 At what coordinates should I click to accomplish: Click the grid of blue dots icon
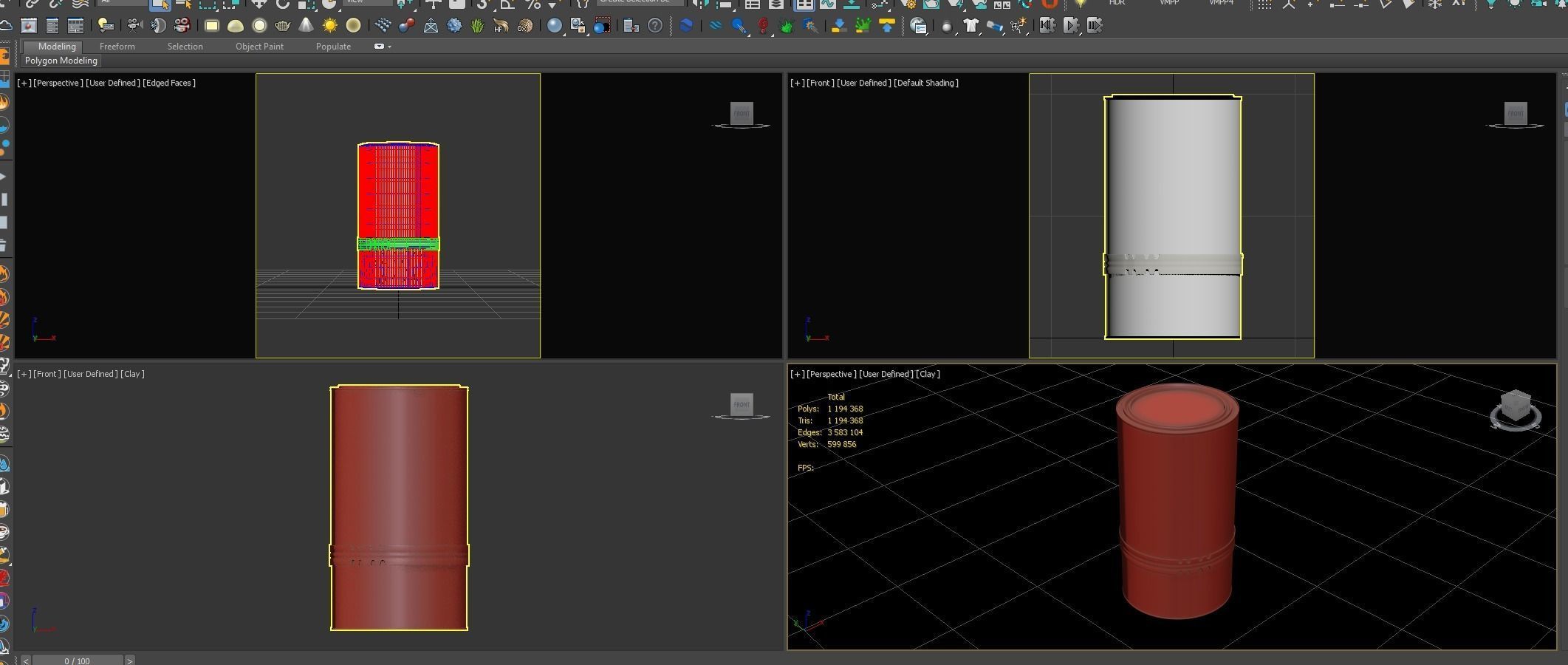coord(383,26)
